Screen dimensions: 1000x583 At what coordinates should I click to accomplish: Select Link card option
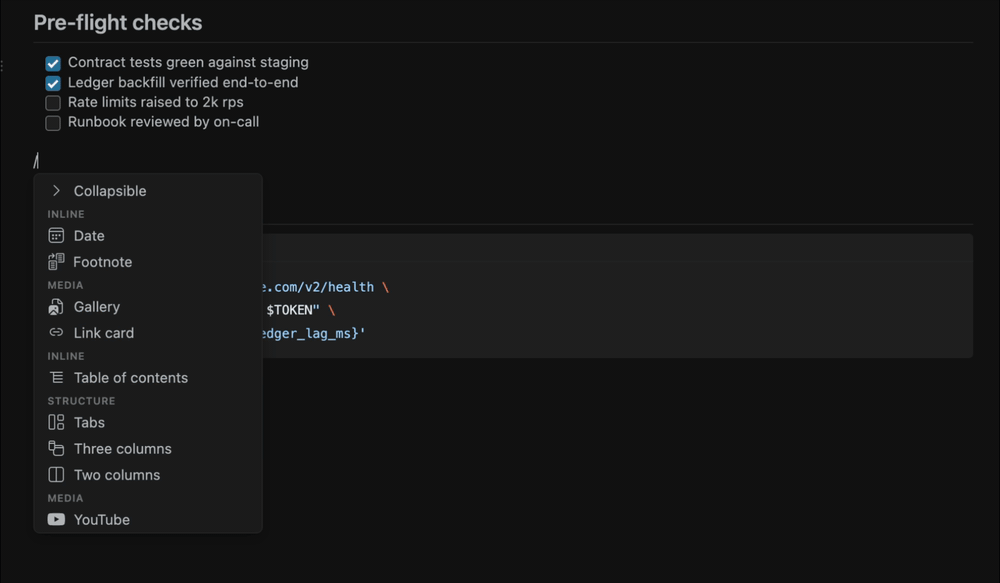(x=148, y=333)
